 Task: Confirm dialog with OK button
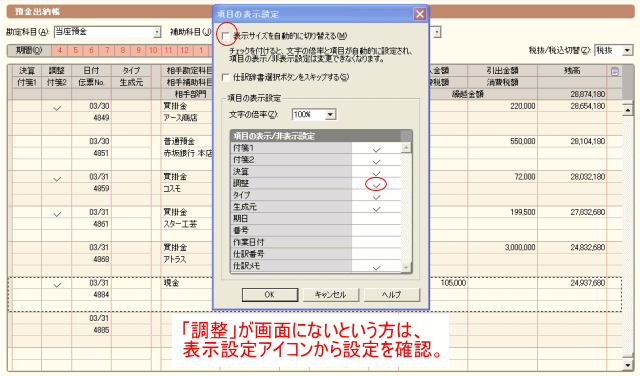270,295
